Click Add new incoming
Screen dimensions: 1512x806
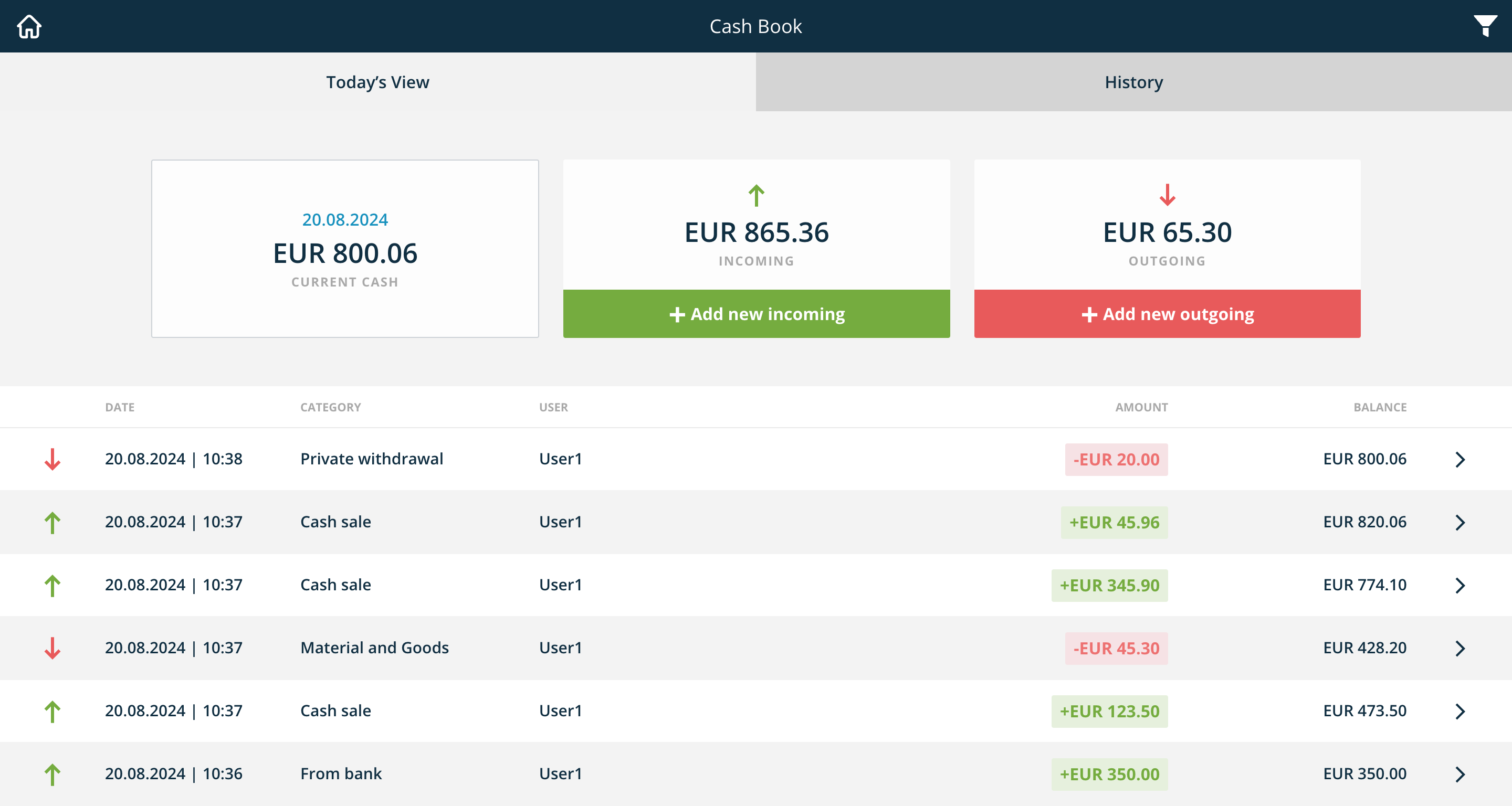tap(757, 314)
